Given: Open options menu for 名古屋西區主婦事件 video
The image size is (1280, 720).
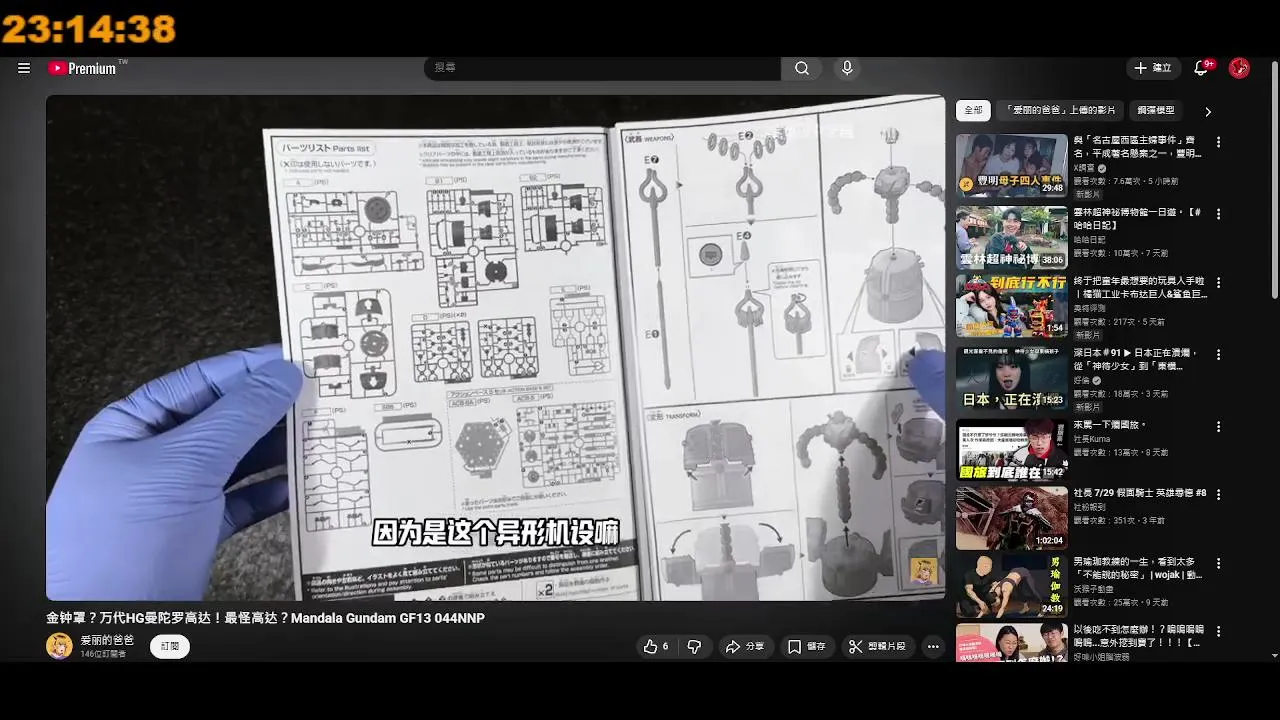Looking at the screenshot, I should [1218, 142].
